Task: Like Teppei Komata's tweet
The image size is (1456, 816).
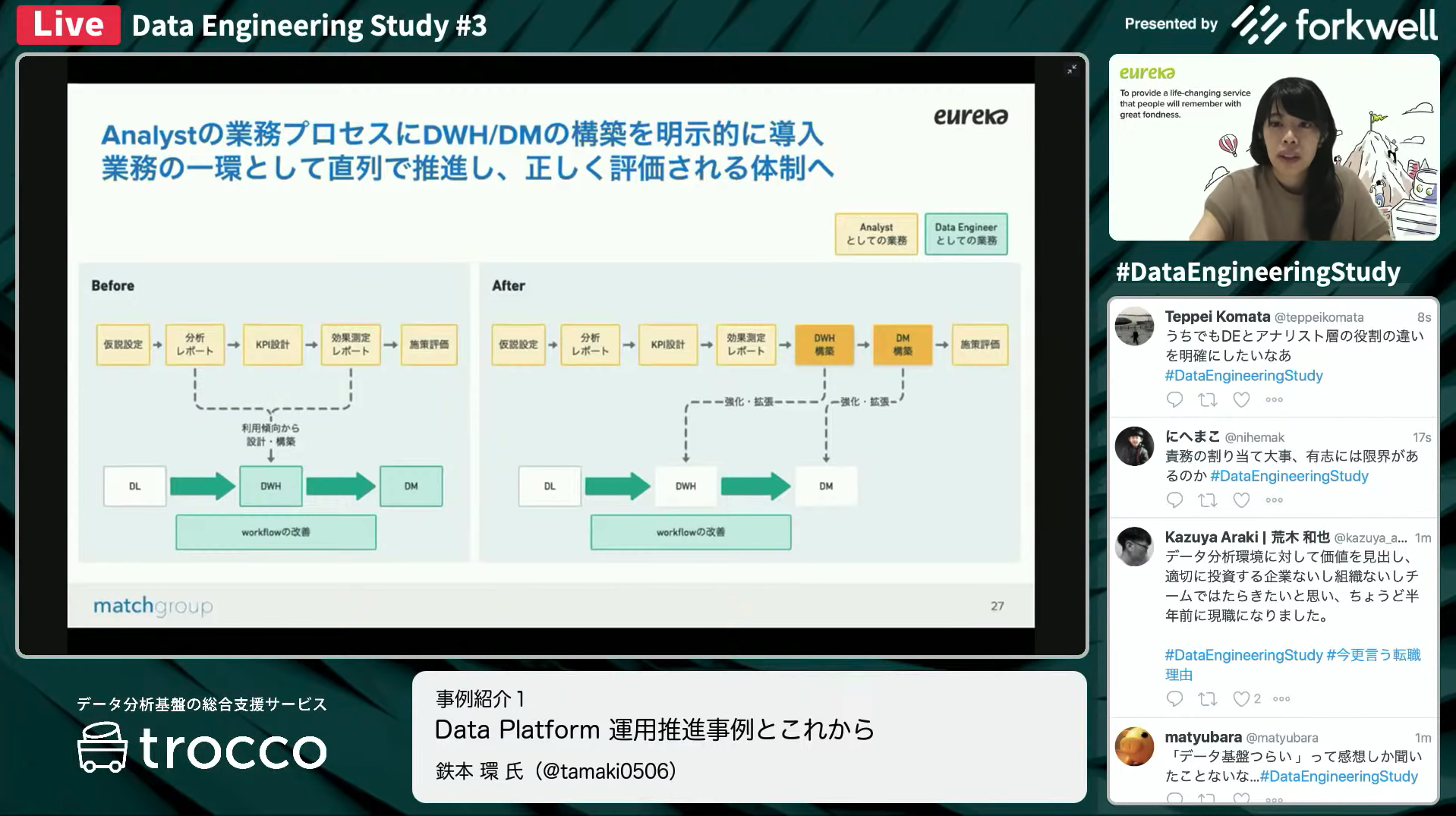Action: point(1241,399)
